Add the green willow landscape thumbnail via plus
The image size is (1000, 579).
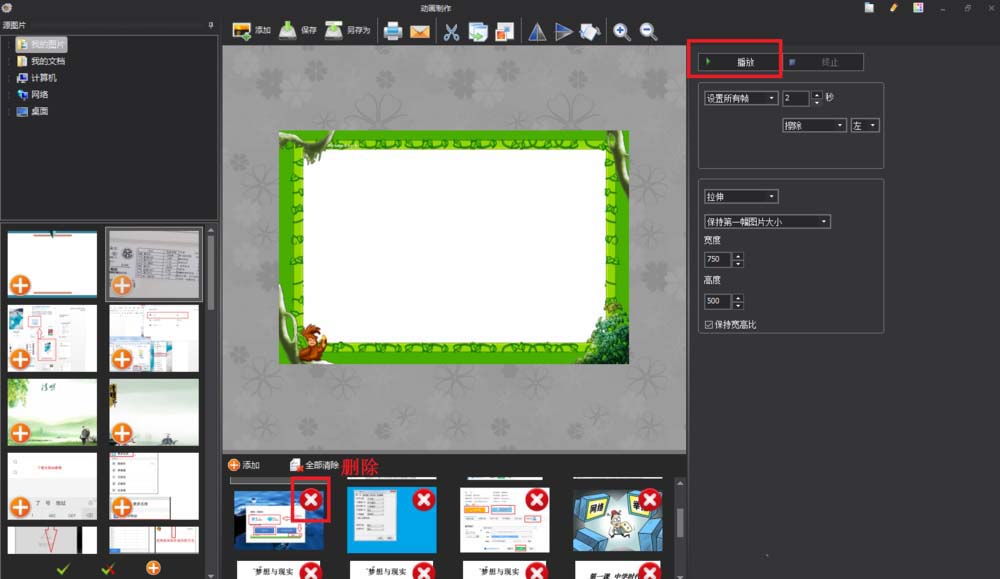(x=20, y=433)
